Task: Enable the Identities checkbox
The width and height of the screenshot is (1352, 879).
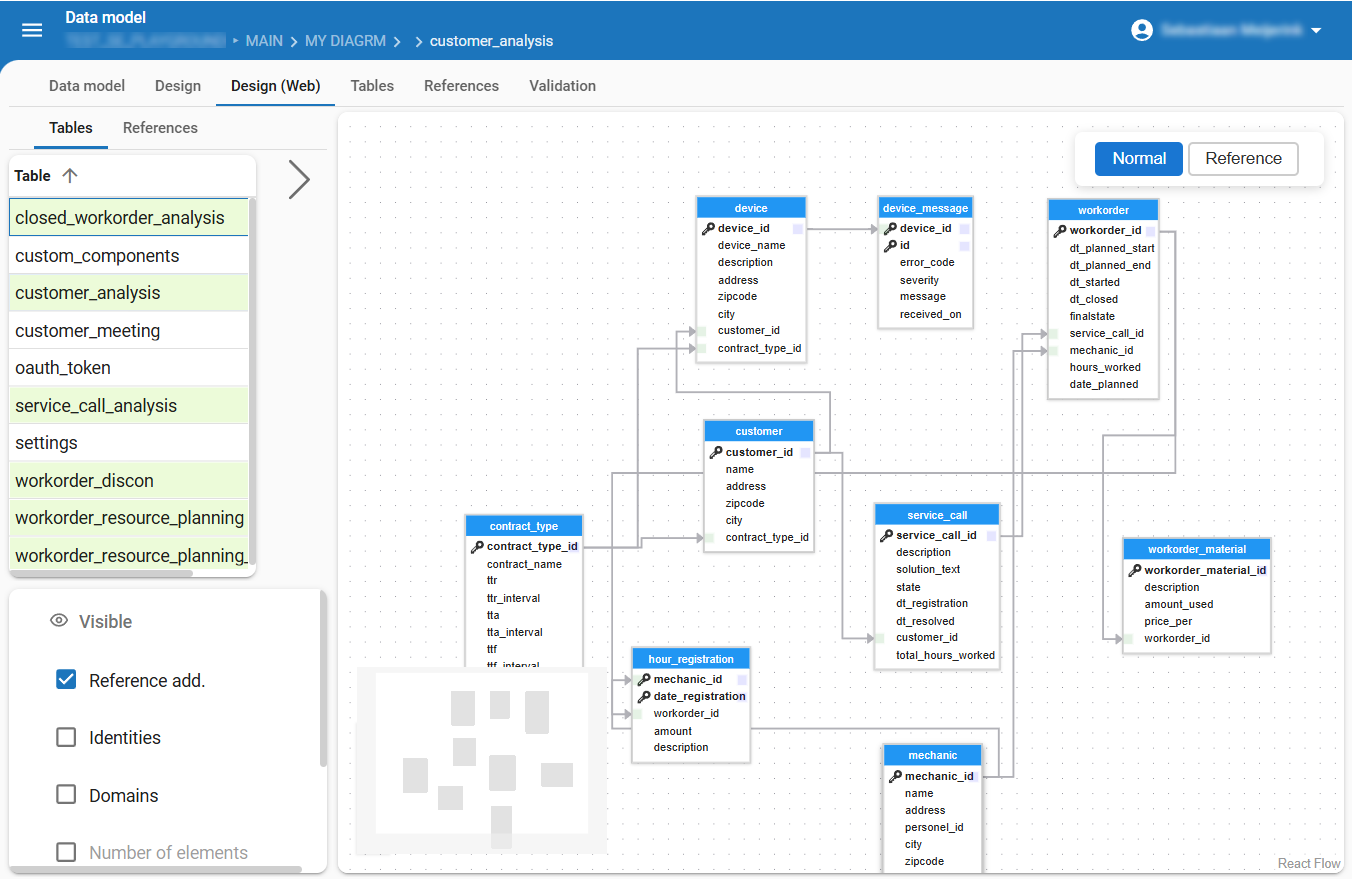Action: (x=66, y=738)
